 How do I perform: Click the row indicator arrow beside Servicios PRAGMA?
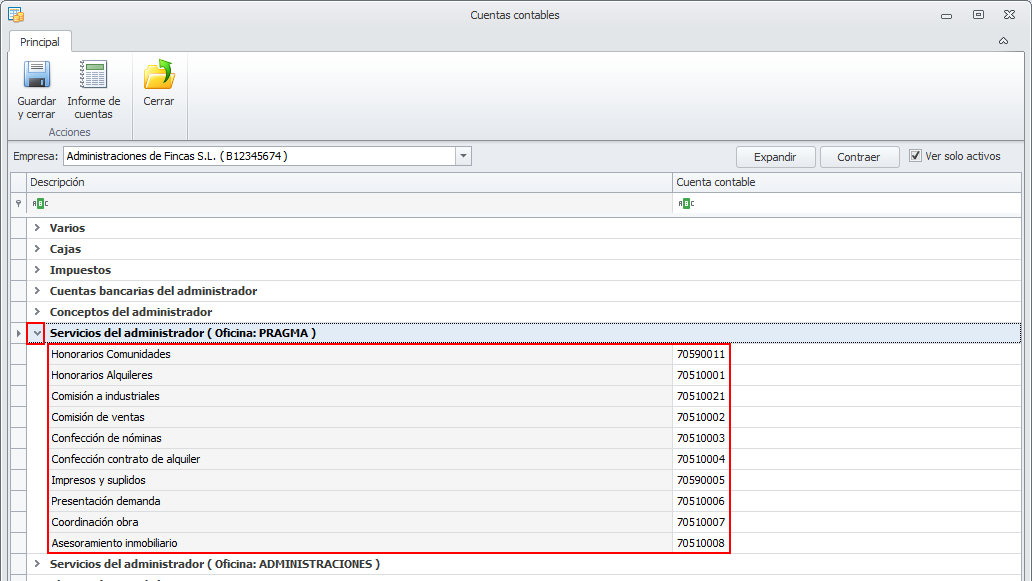(x=18, y=334)
